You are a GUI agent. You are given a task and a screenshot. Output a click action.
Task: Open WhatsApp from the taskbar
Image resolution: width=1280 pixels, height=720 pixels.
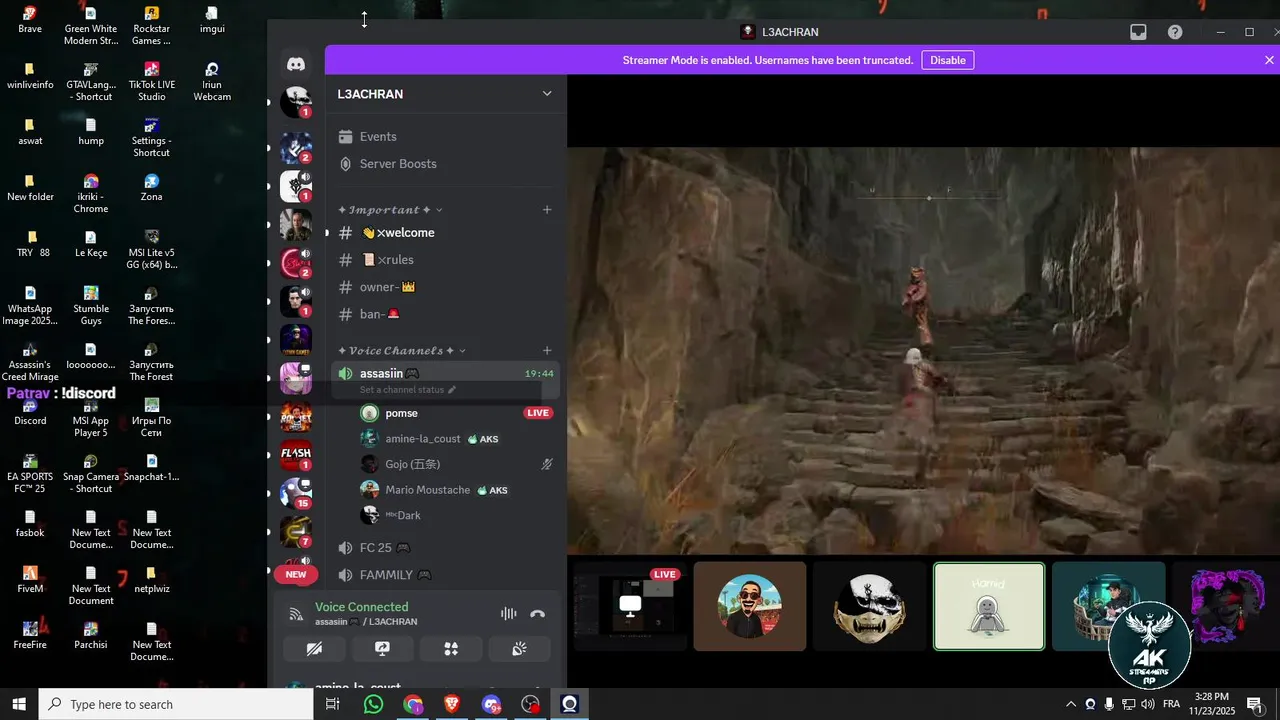373,704
